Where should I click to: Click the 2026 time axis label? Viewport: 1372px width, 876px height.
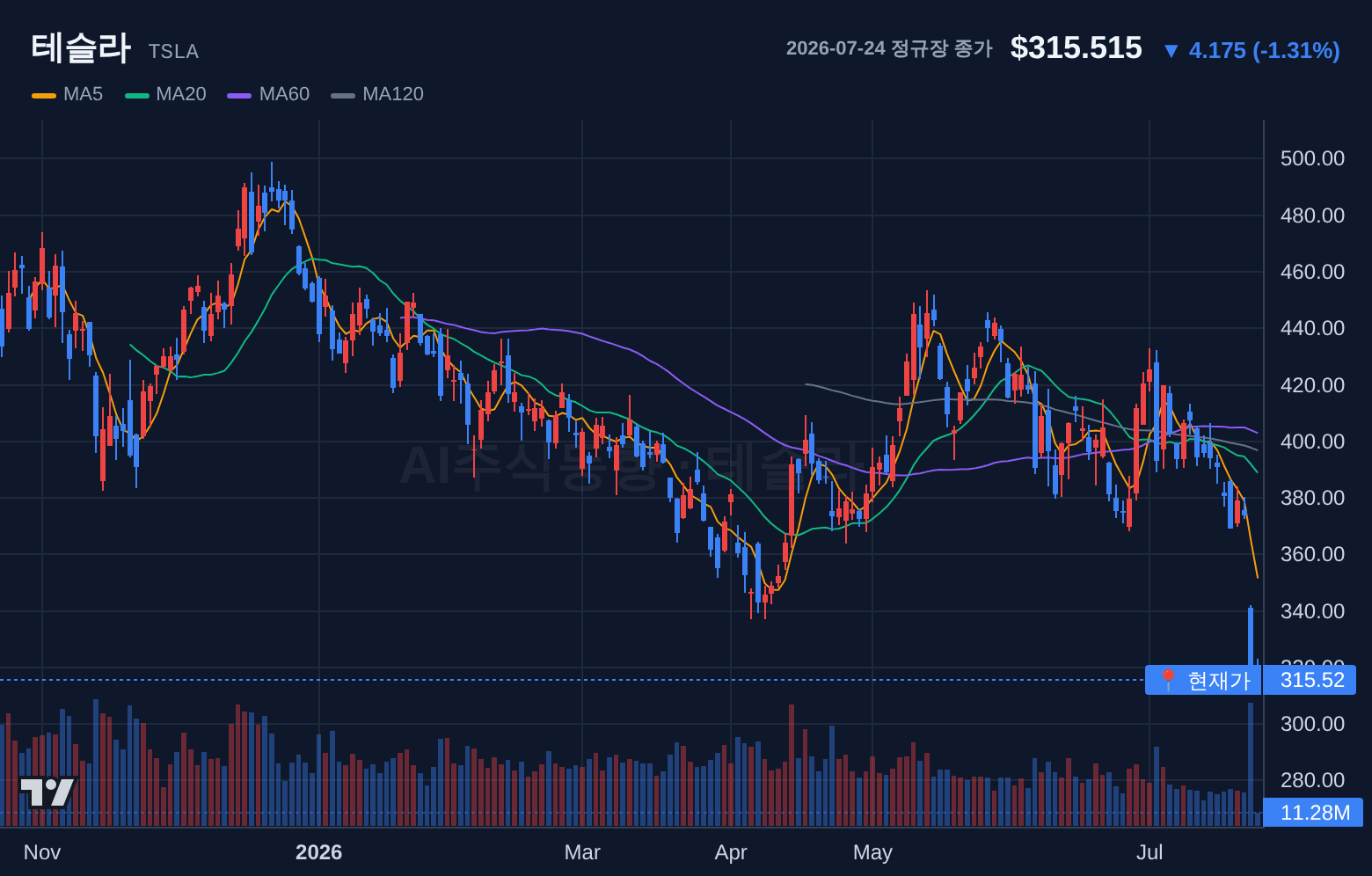pyautogui.click(x=318, y=852)
